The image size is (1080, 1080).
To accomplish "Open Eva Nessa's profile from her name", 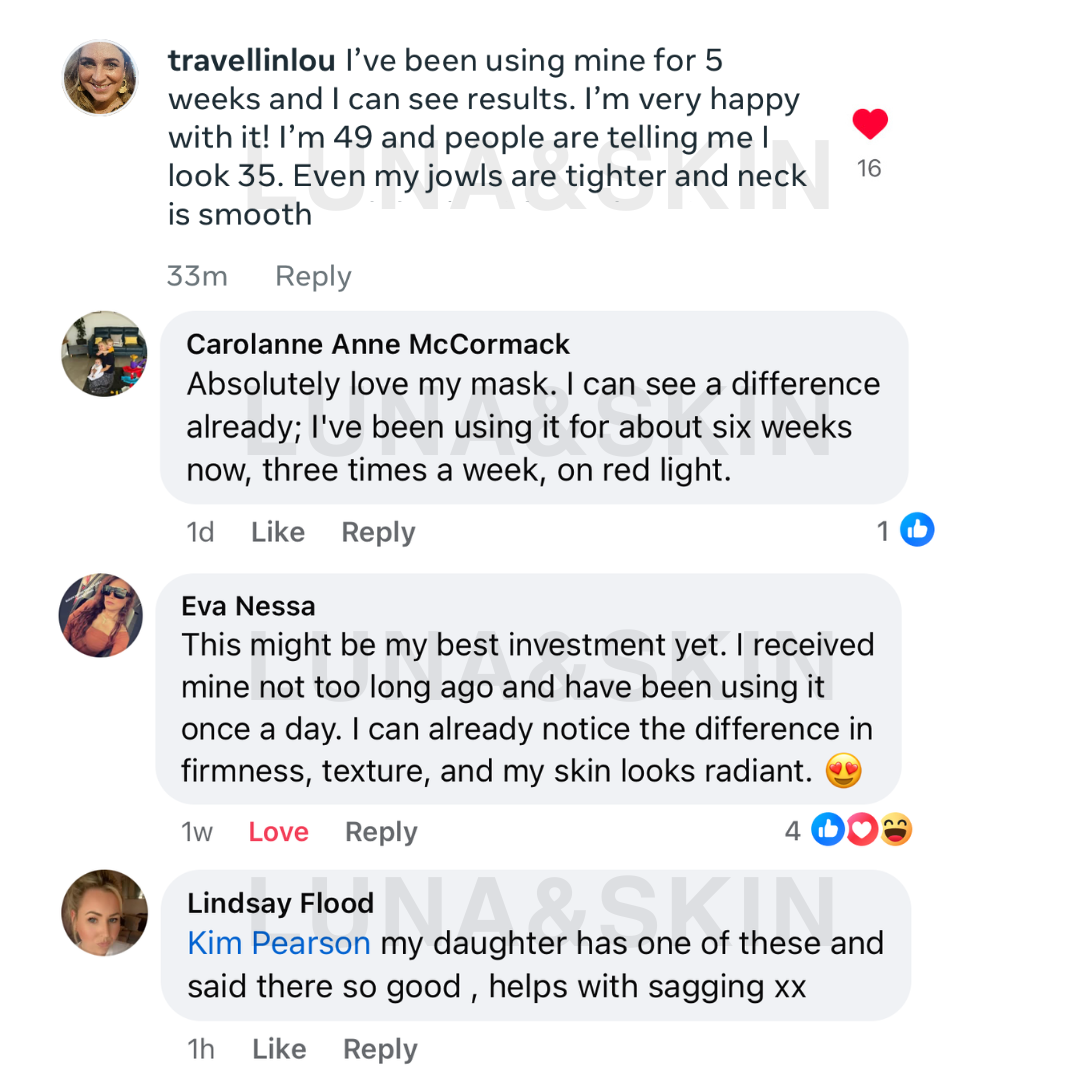I will point(248,606).
